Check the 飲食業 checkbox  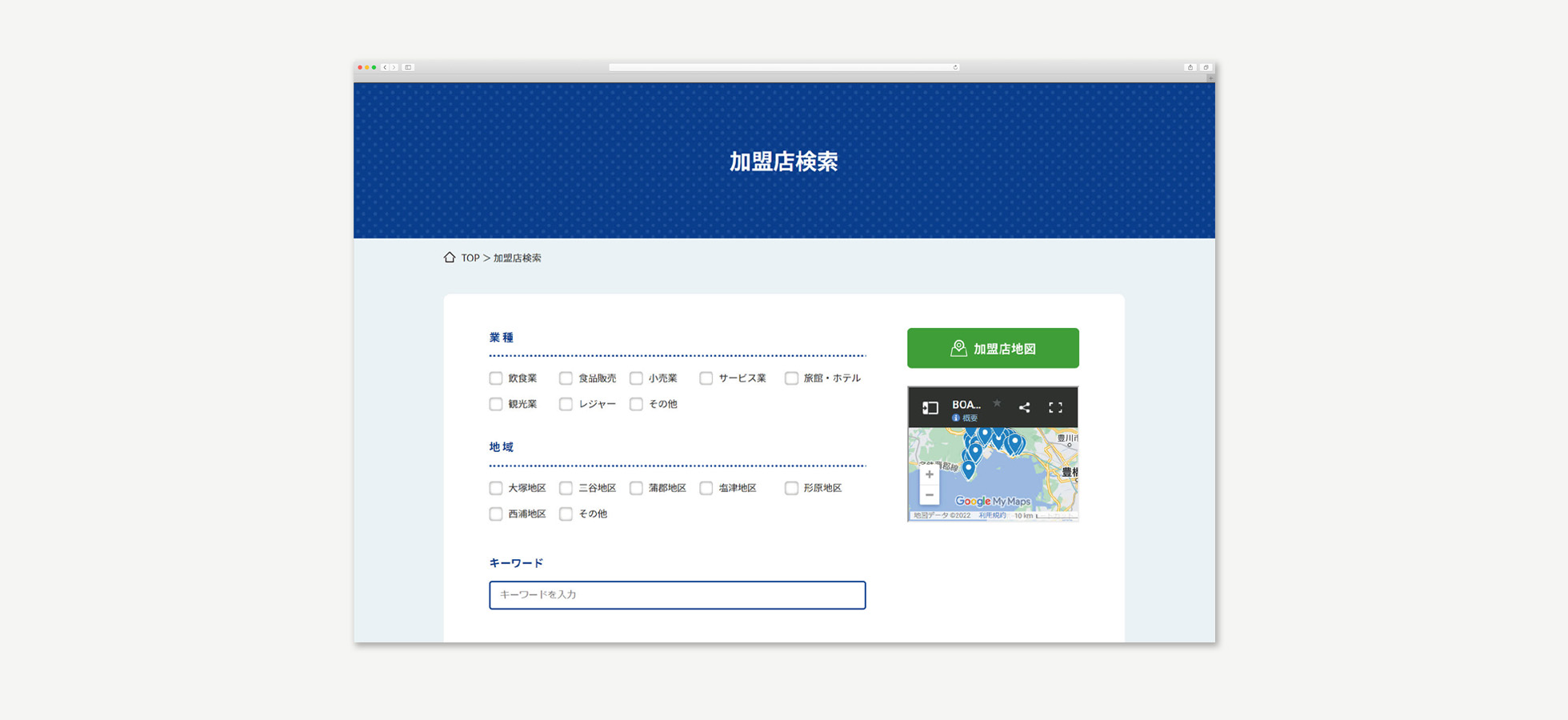tap(496, 378)
